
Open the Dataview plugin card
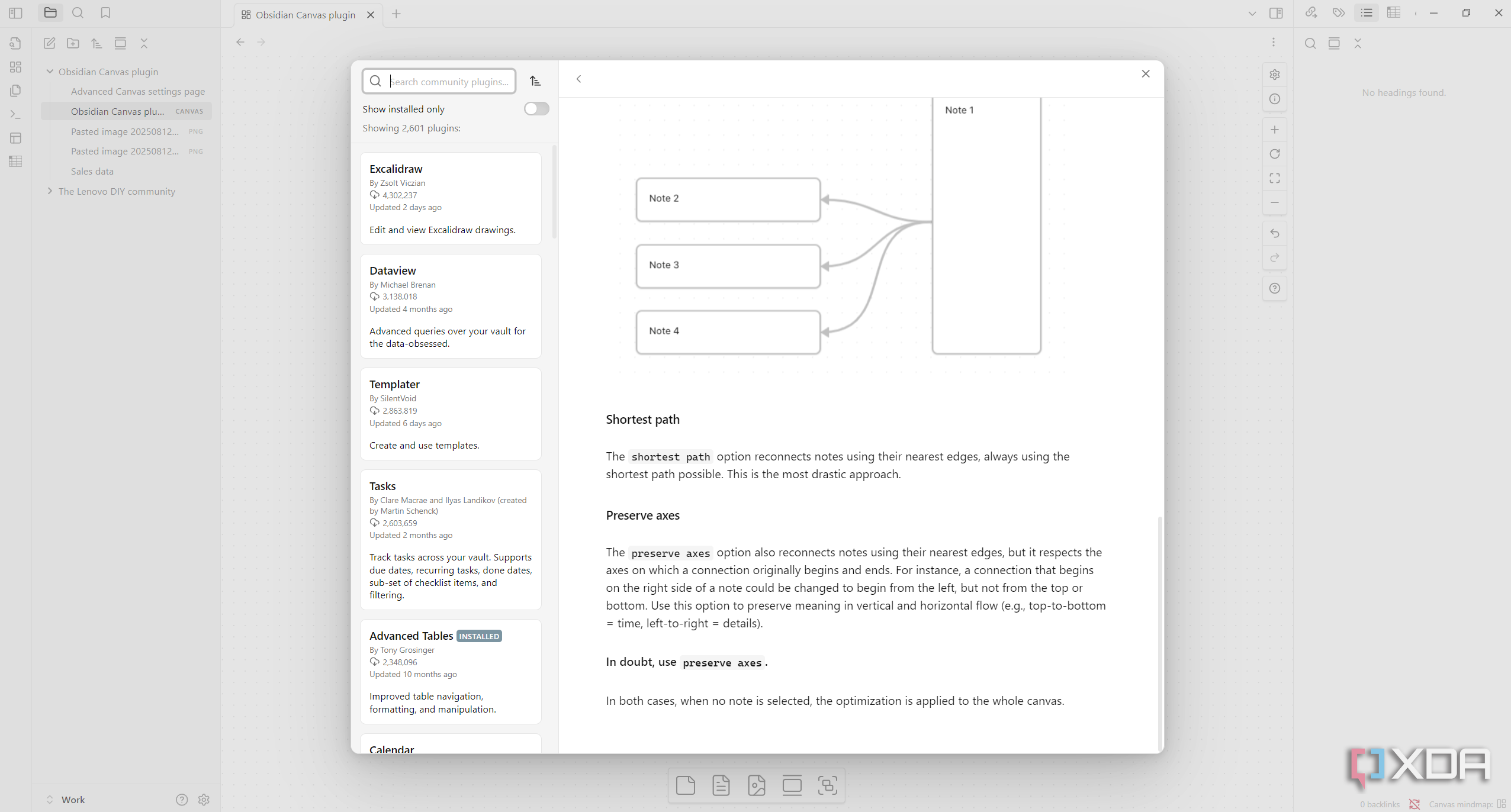(x=451, y=306)
